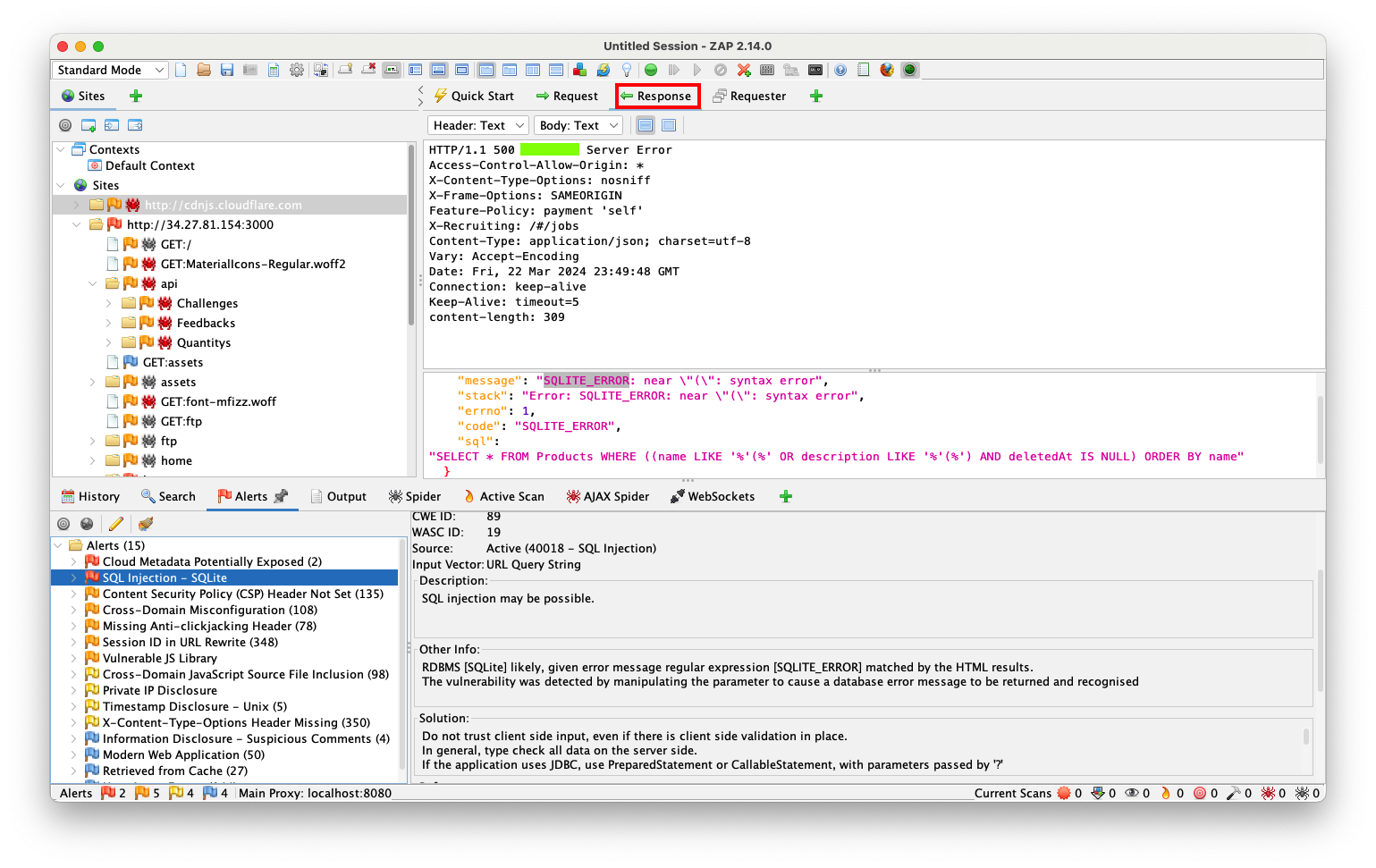Launch browser with the Firefox icon
The width and height of the screenshot is (1376, 868).
pyautogui.click(x=887, y=70)
